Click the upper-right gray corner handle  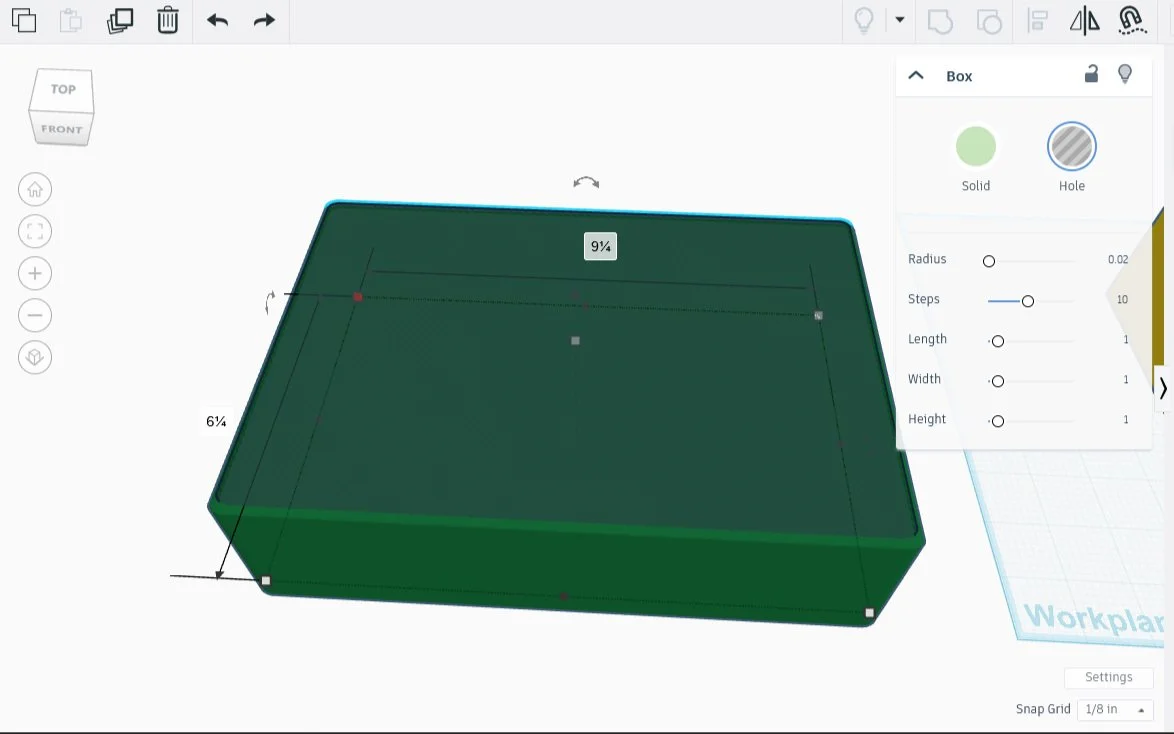click(818, 316)
